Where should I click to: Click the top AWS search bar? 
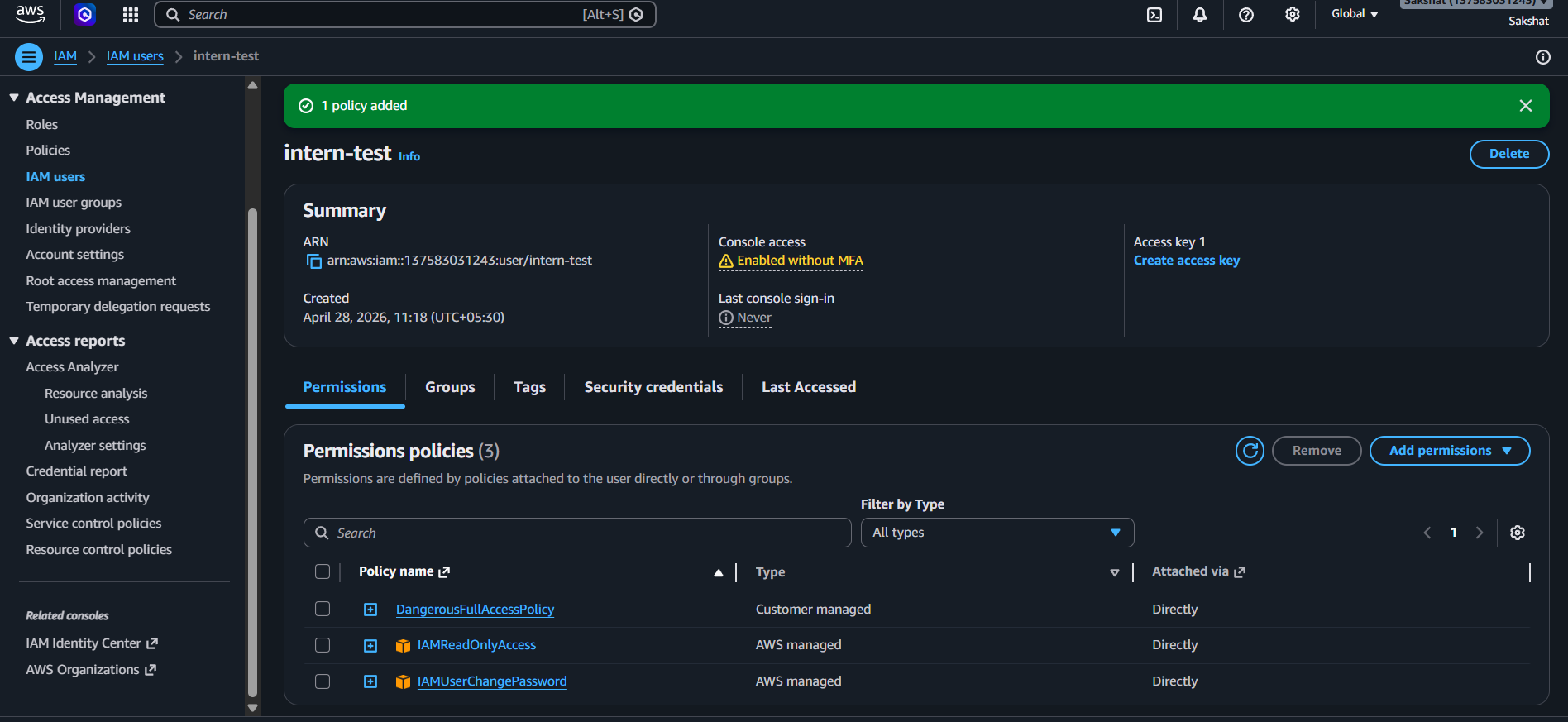coord(405,14)
